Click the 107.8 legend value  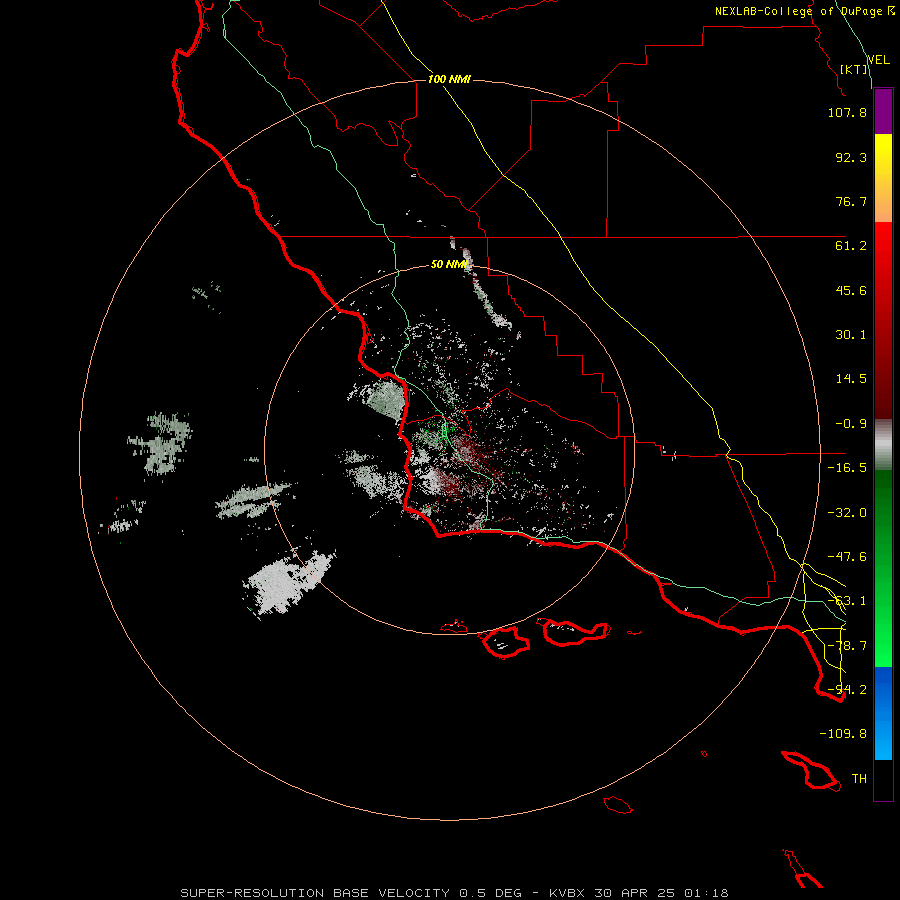pyautogui.click(x=847, y=112)
